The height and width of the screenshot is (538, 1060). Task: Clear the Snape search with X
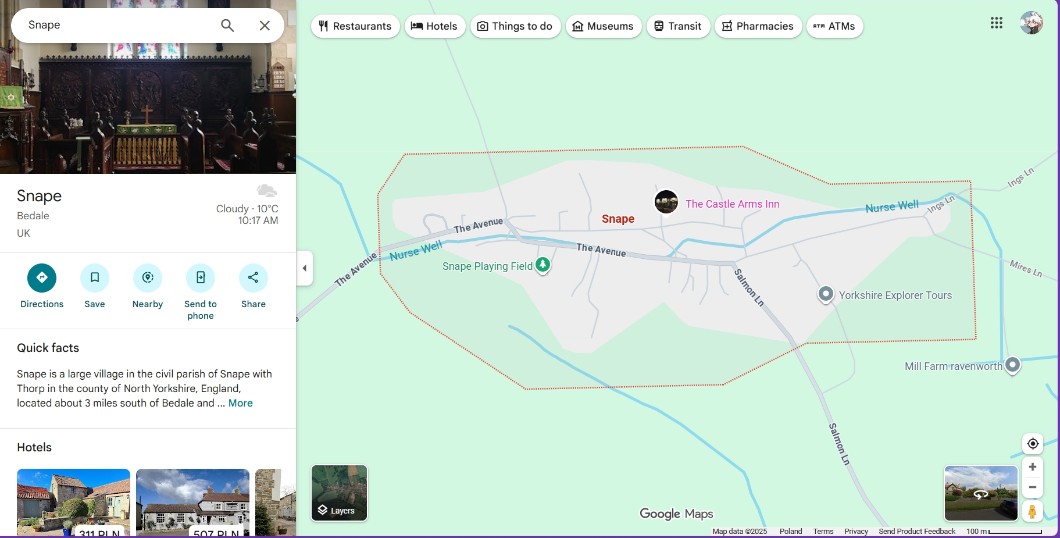(x=265, y=26)
